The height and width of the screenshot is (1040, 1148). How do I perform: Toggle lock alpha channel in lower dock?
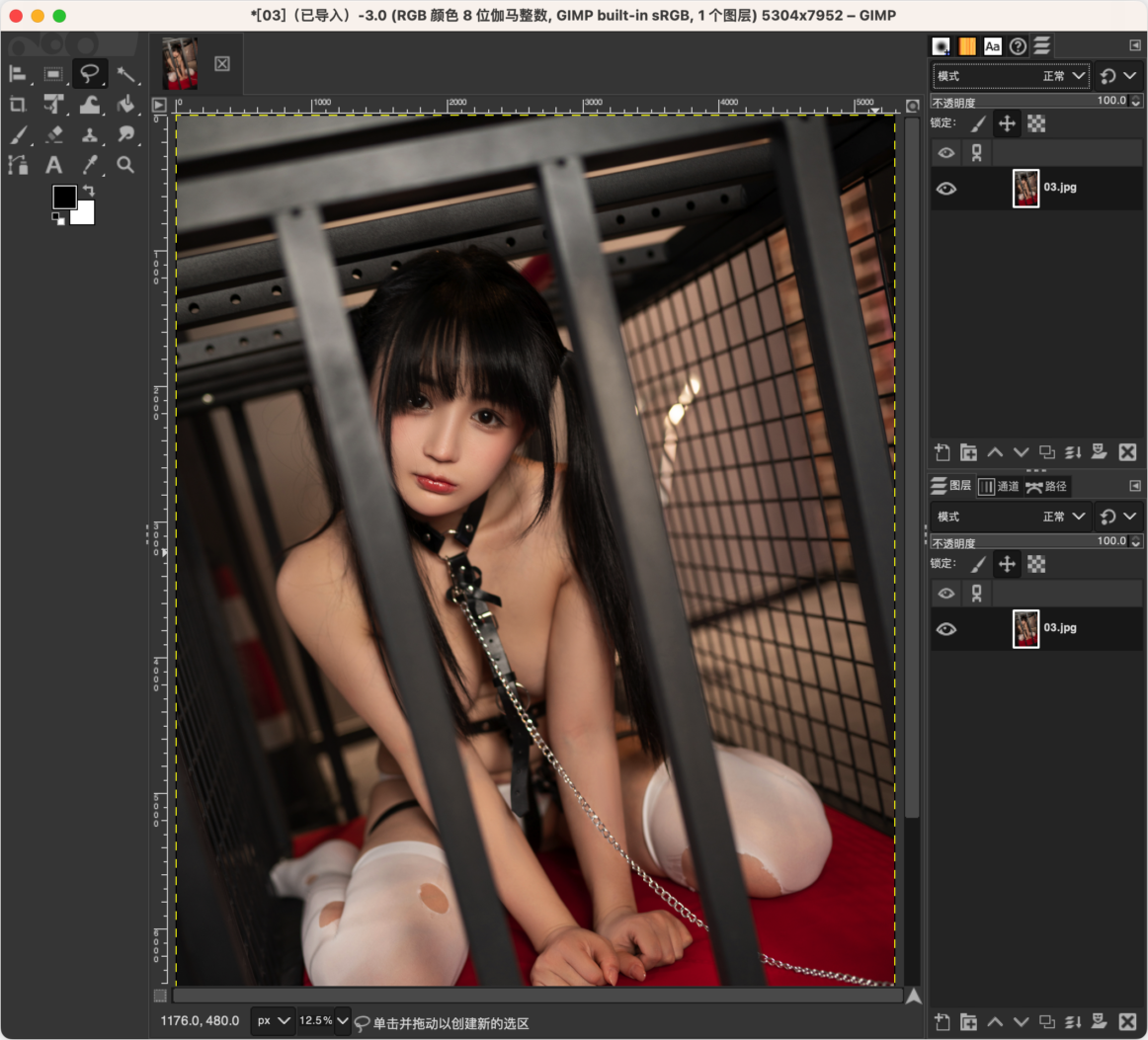tap(1036, 564)
